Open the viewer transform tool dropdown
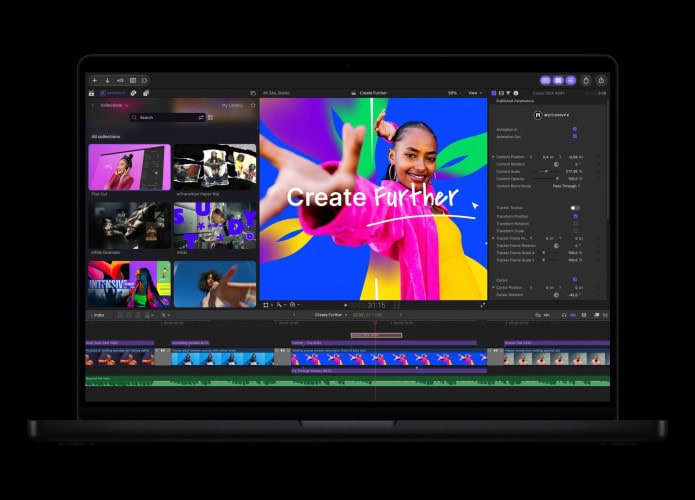 (x=268, y=305)
